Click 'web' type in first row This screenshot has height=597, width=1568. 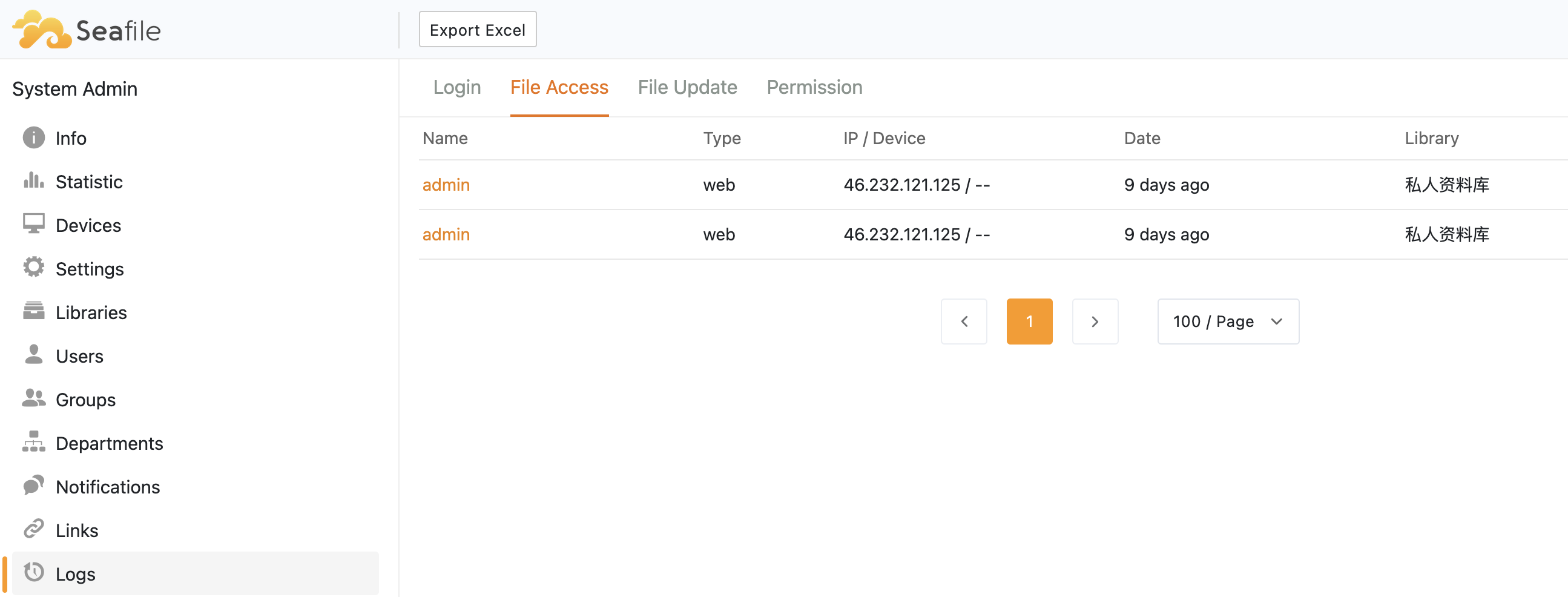pos(719,185)
